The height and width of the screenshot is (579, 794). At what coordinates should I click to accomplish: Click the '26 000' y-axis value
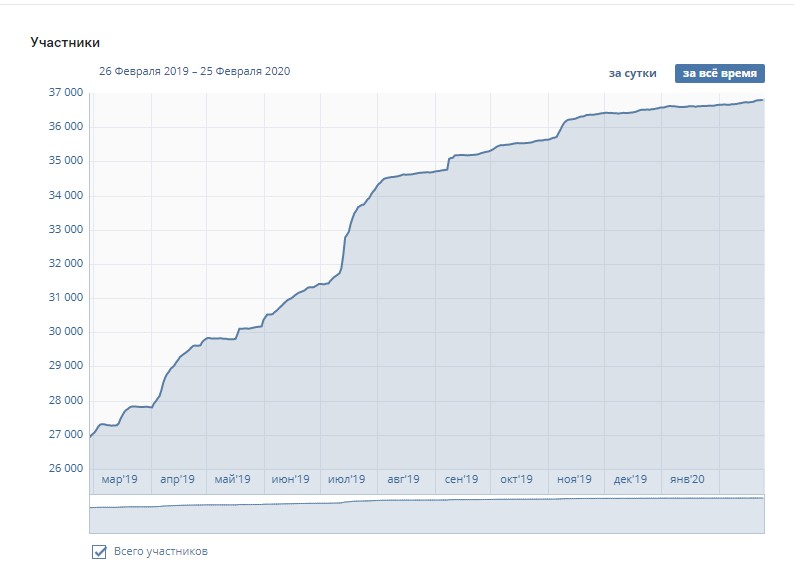pos(66,469)
